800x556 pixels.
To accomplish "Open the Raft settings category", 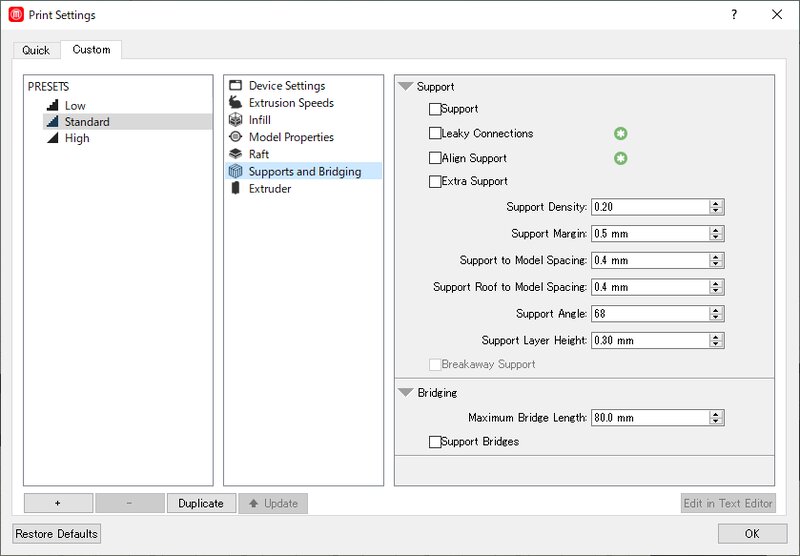I will point(304,154).
